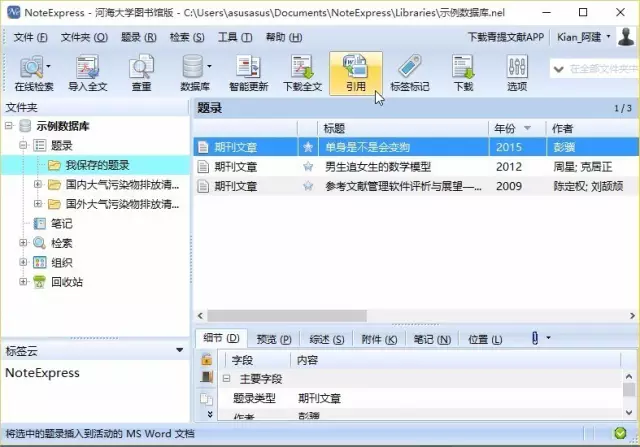This screenshot has width=640, height=447.
Task: Open the 数据库 database tool
Action: (195, 73)
